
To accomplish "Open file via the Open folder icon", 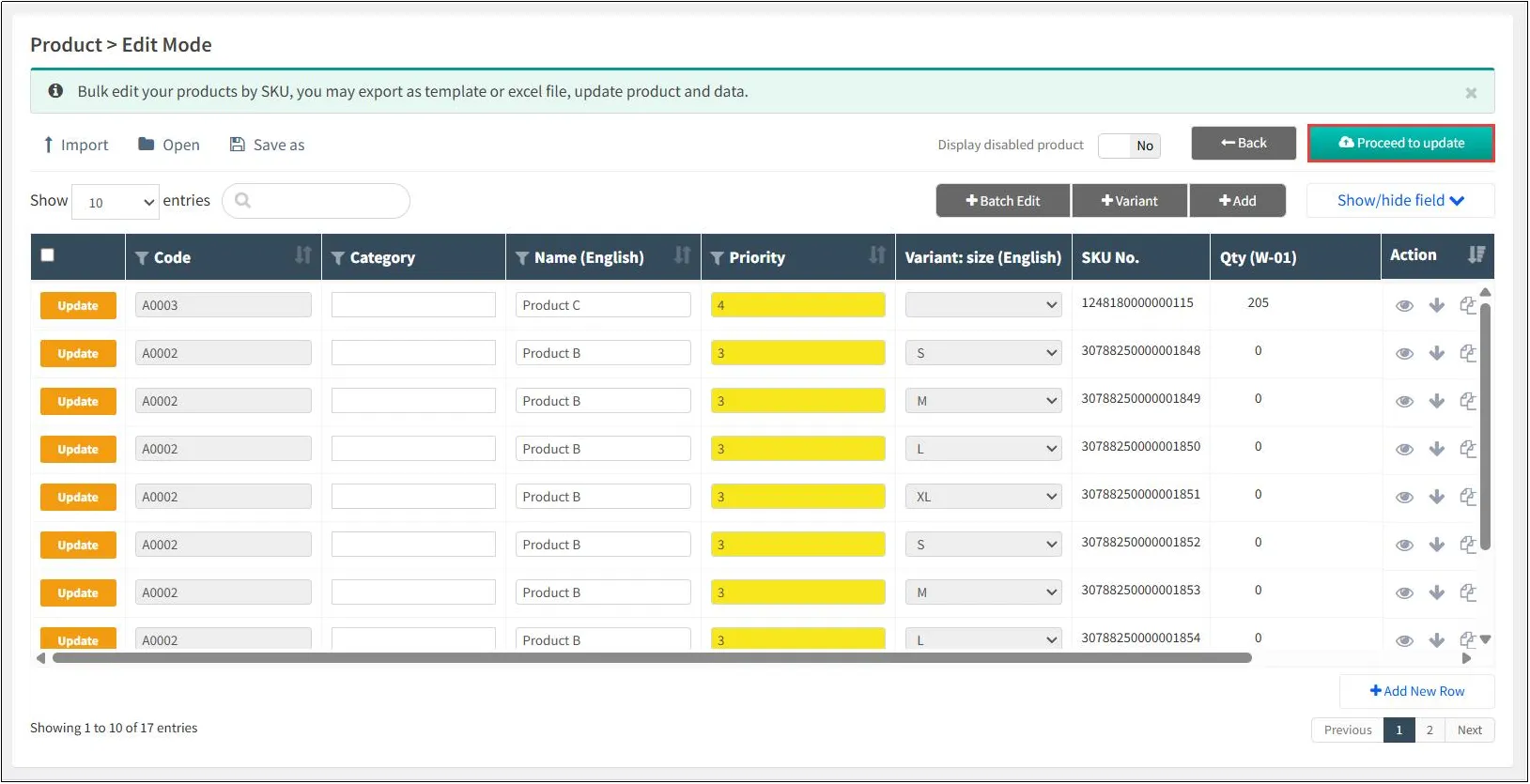I will (x=147, y=145).
